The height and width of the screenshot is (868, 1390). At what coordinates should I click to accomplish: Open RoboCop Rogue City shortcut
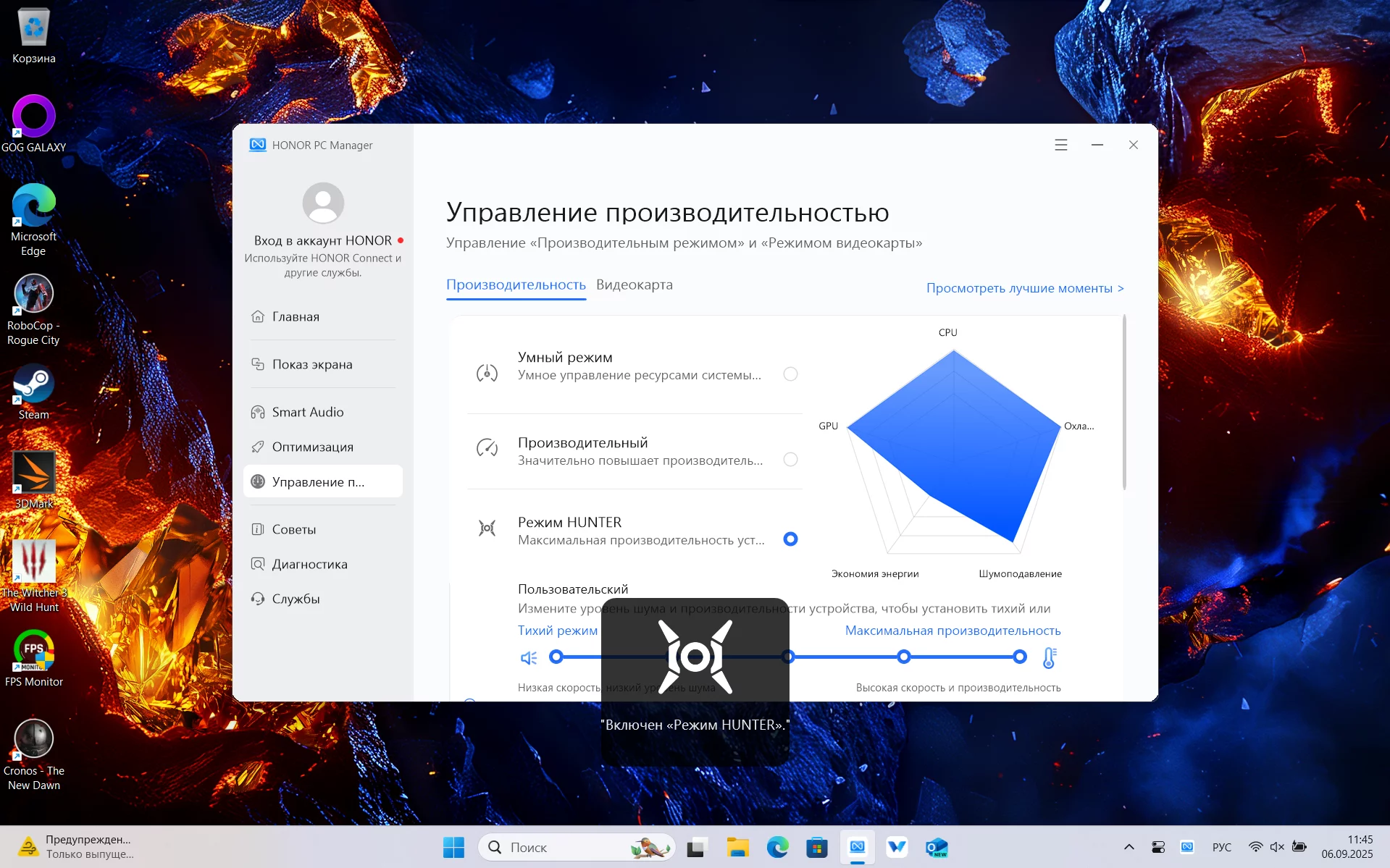pyautogui.click(x=34, y=309)
